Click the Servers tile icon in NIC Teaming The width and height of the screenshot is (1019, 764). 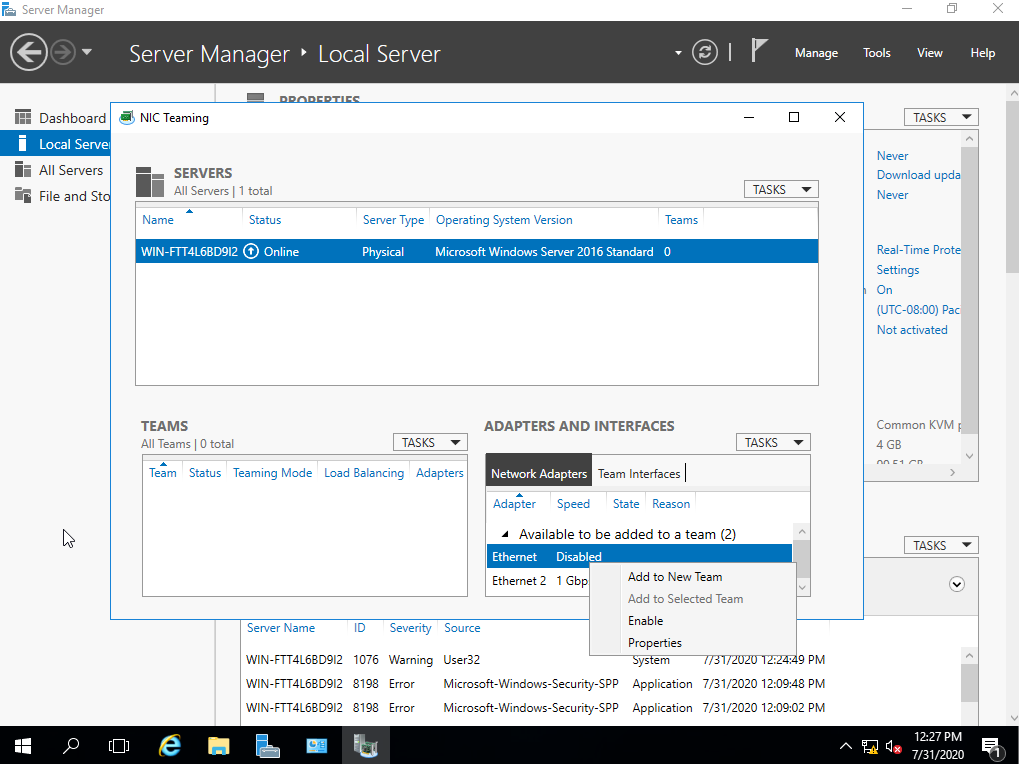[x=150, y=181]
